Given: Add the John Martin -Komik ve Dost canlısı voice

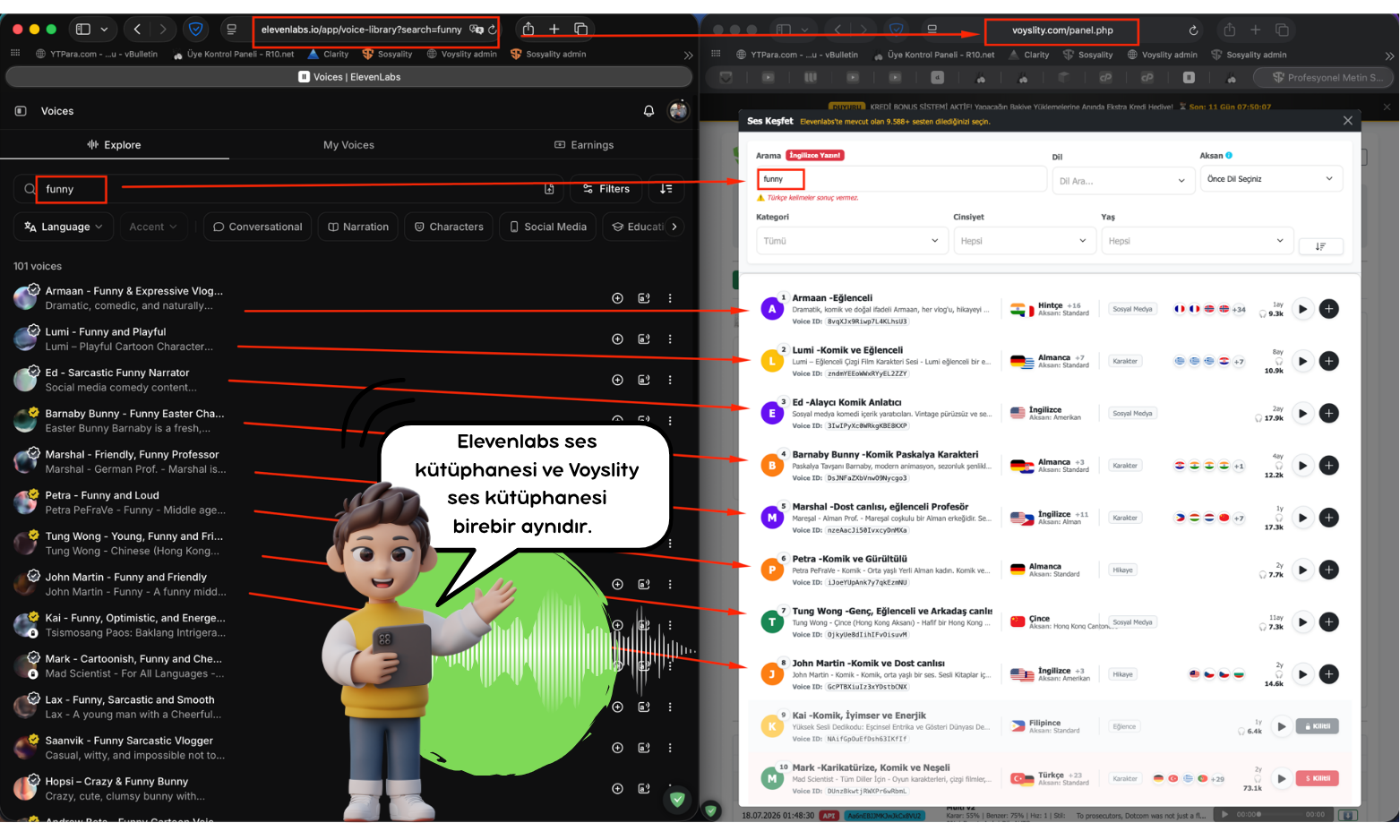Looking at the screenshot, I should coord(1329,674).
